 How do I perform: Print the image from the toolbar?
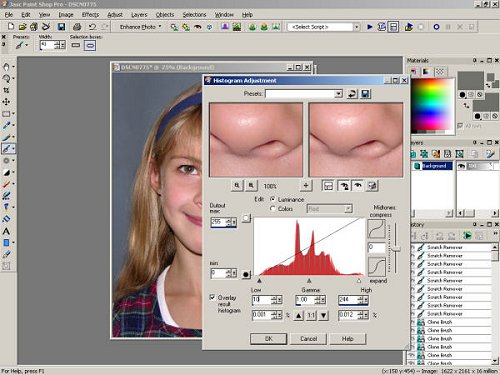pos(77,27)
